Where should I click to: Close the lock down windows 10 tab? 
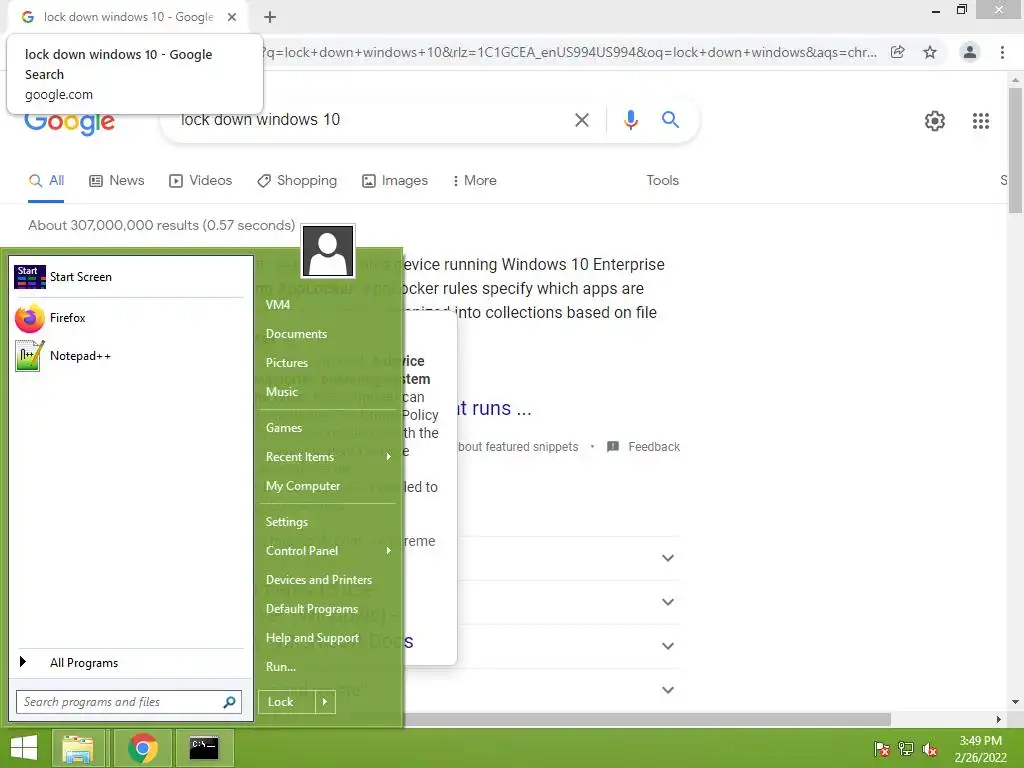click(x=232, y=17)
